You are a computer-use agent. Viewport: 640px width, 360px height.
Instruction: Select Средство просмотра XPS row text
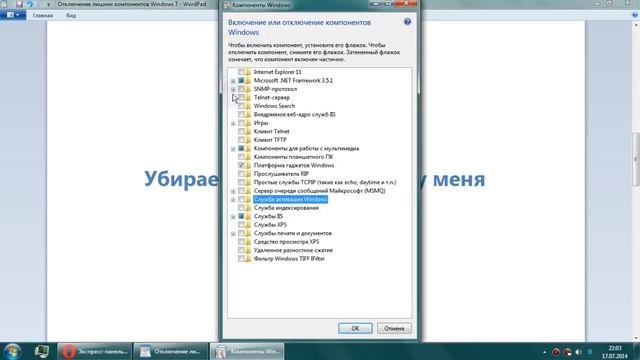tap(286, 242)
